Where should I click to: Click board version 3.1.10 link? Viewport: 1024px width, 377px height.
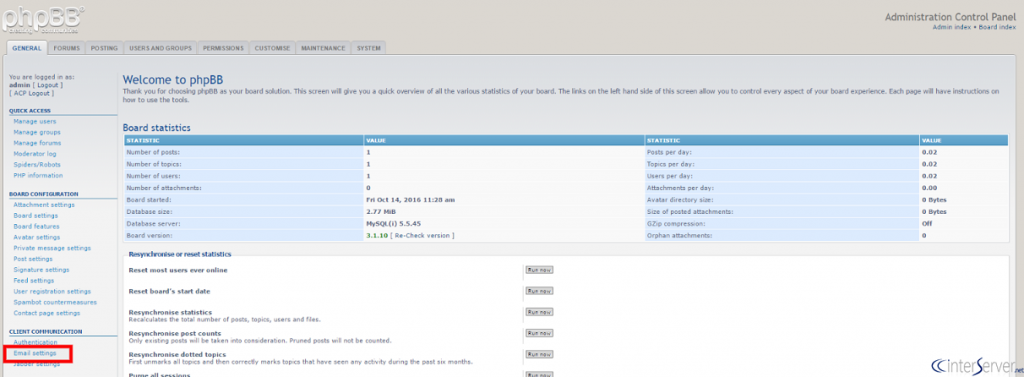point(377,235)
